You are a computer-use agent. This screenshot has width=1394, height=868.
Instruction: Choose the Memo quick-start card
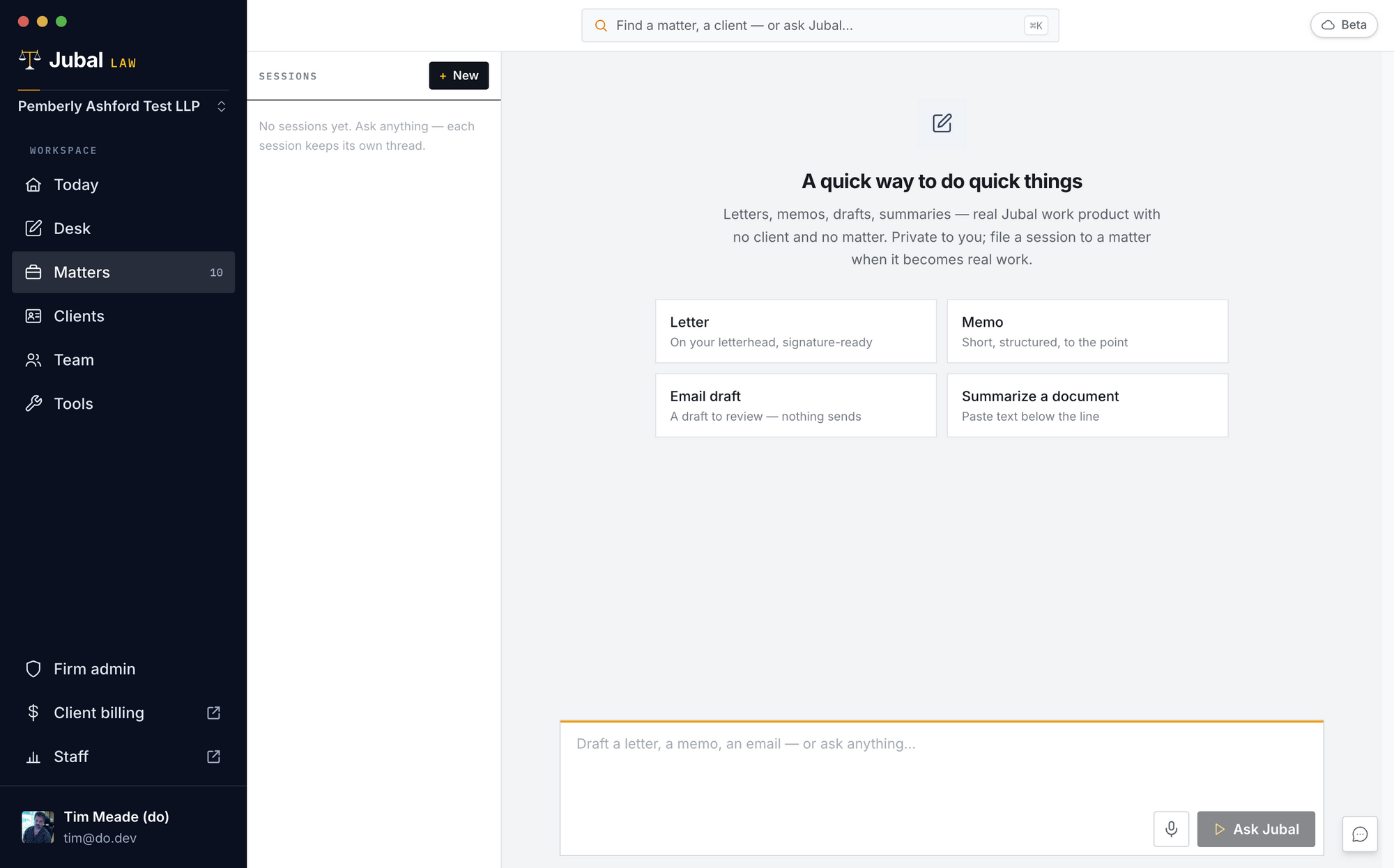(1087, 331)
